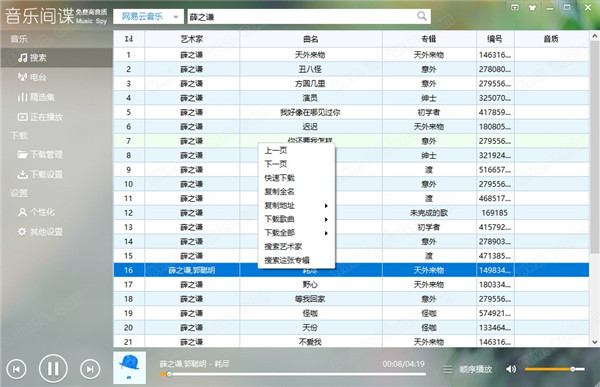Screen dimensions: 600x387
Task: Click the scrollbar down arrow
Action: (594, 342)
